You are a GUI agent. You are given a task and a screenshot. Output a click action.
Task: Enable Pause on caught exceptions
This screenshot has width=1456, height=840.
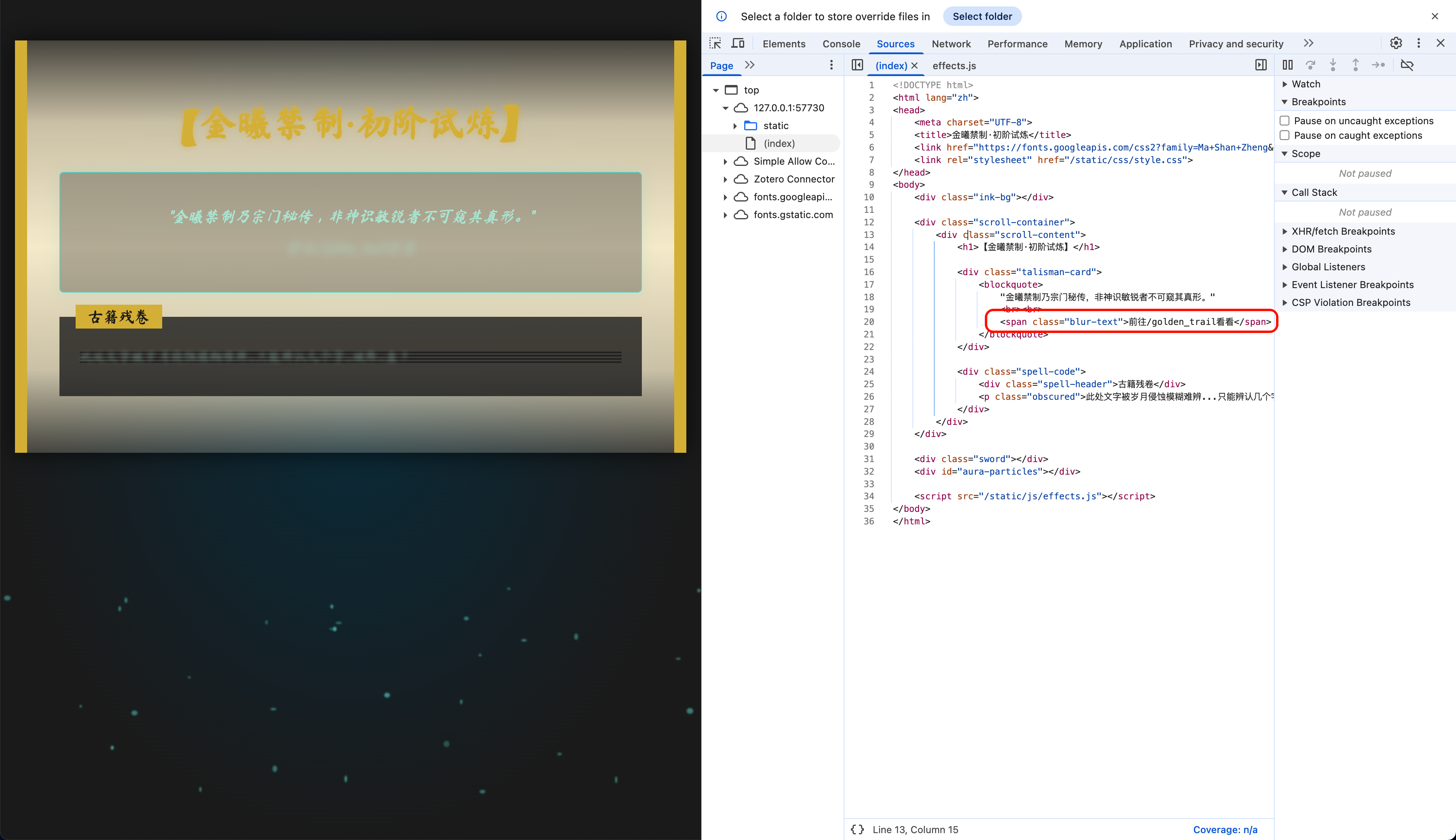pyautogui.click(x=1285, y=136)
